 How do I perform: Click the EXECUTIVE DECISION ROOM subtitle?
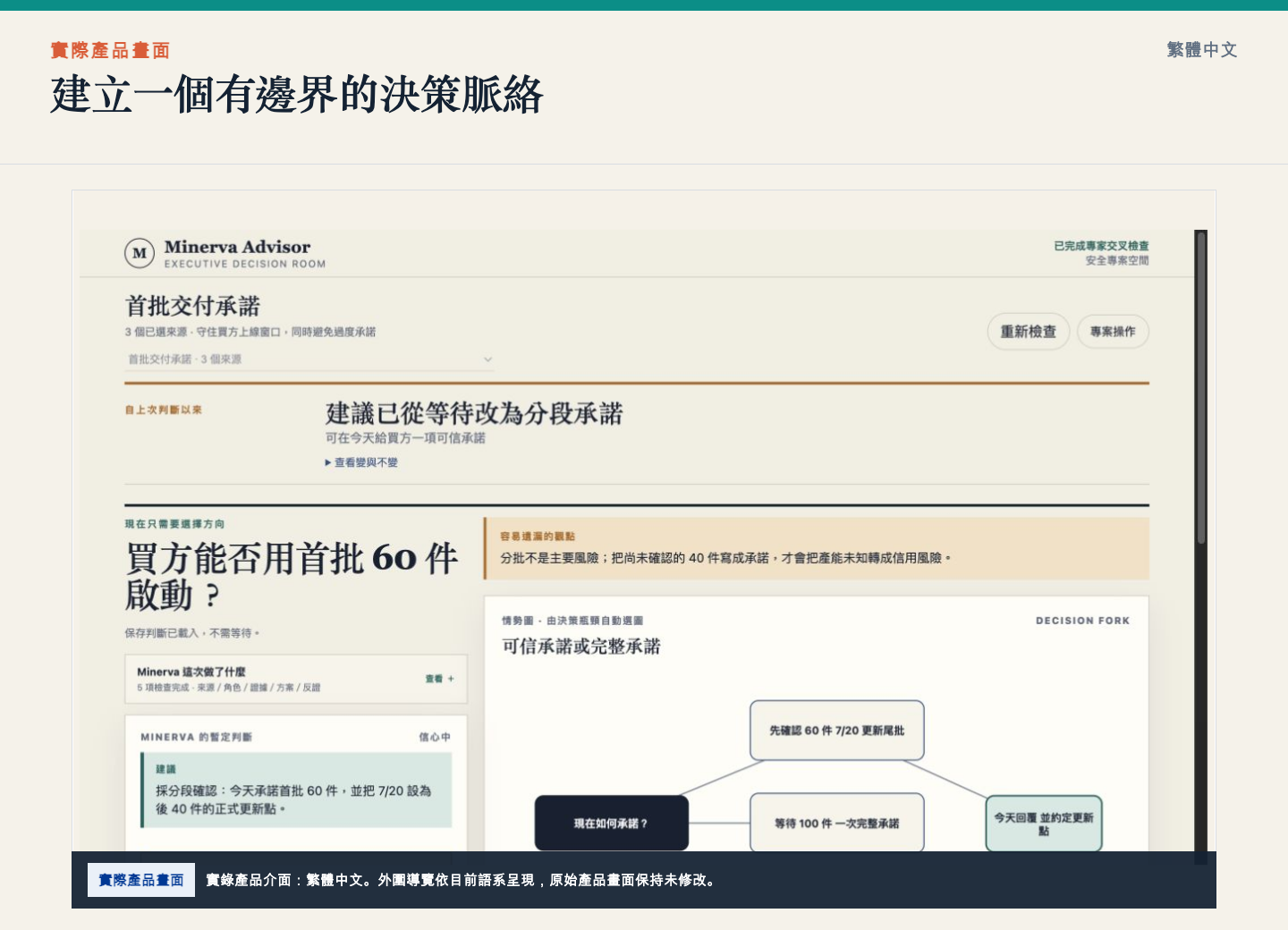pos(245,264)
